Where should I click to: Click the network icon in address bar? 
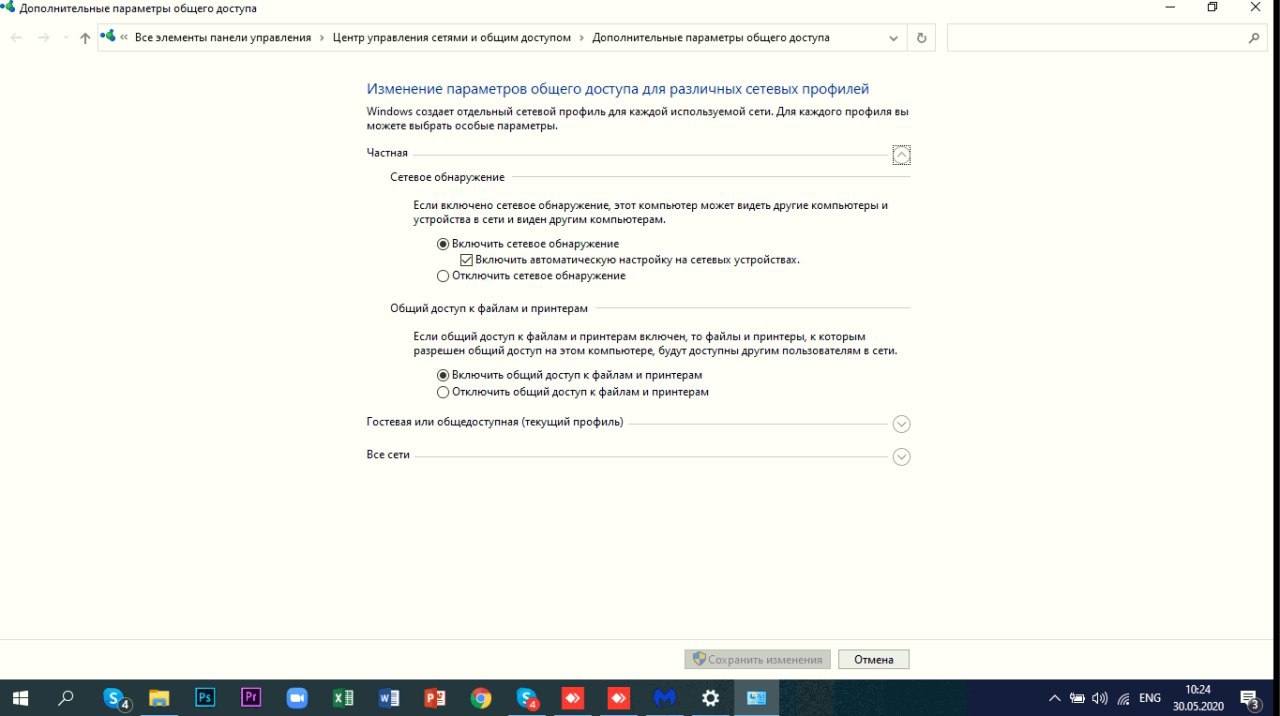point(108,37)
